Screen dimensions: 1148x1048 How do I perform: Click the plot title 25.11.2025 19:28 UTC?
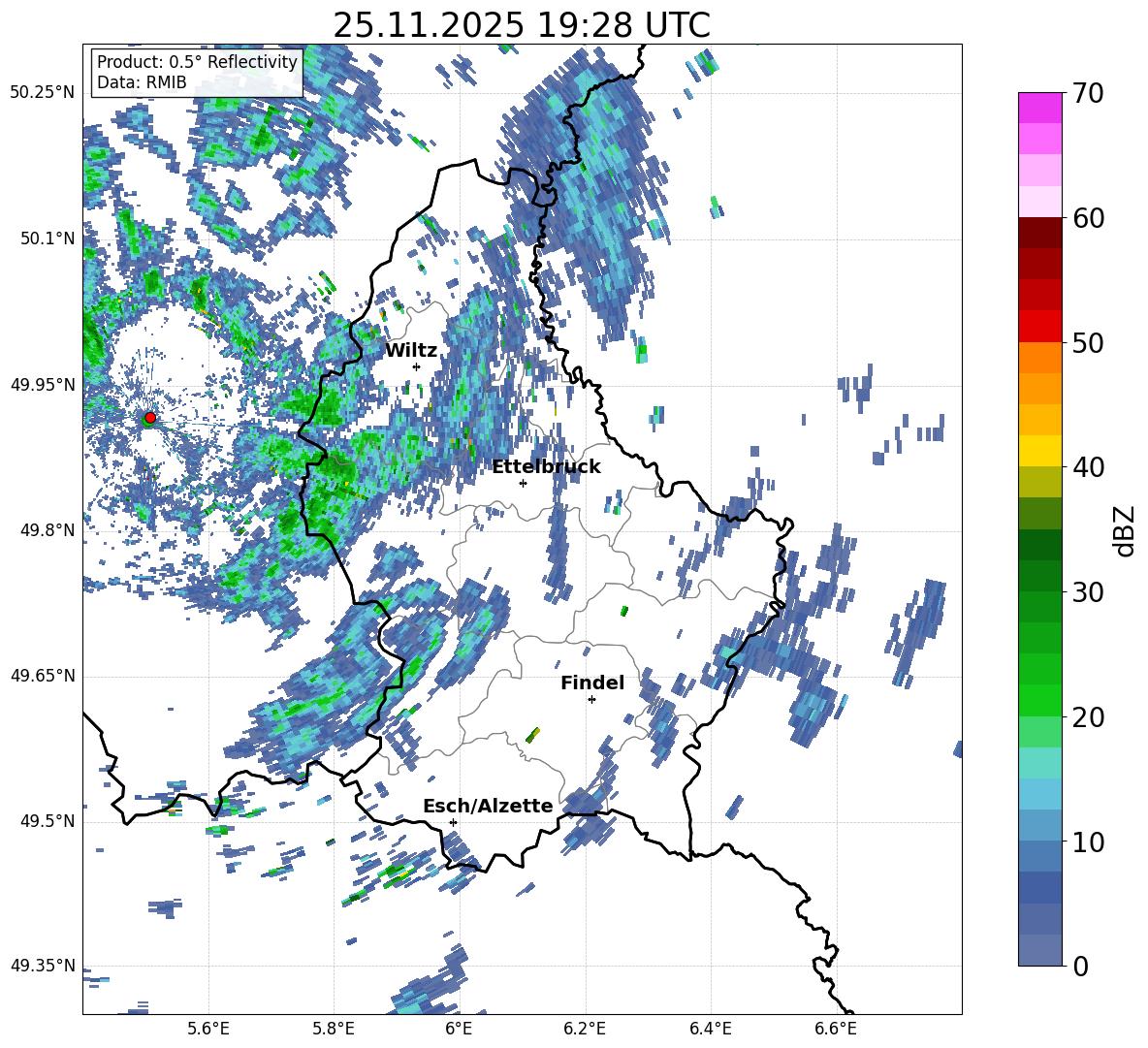pyautogui.click(x=522, y=25)
